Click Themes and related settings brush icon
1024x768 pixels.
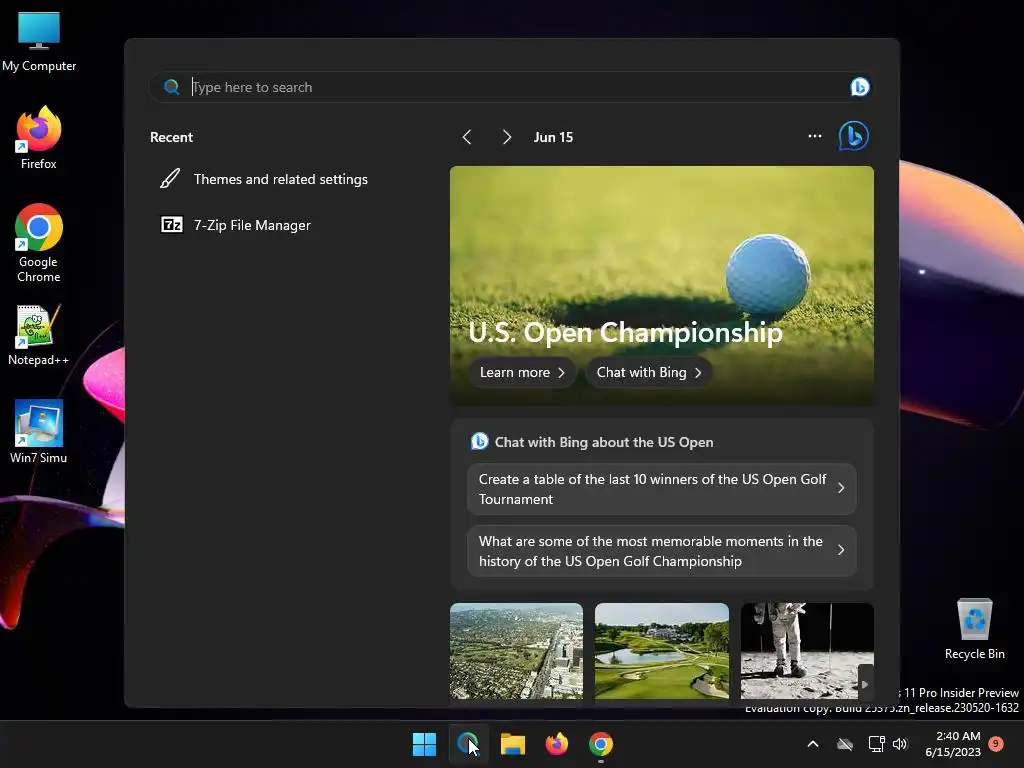click(x=170, y=179)
